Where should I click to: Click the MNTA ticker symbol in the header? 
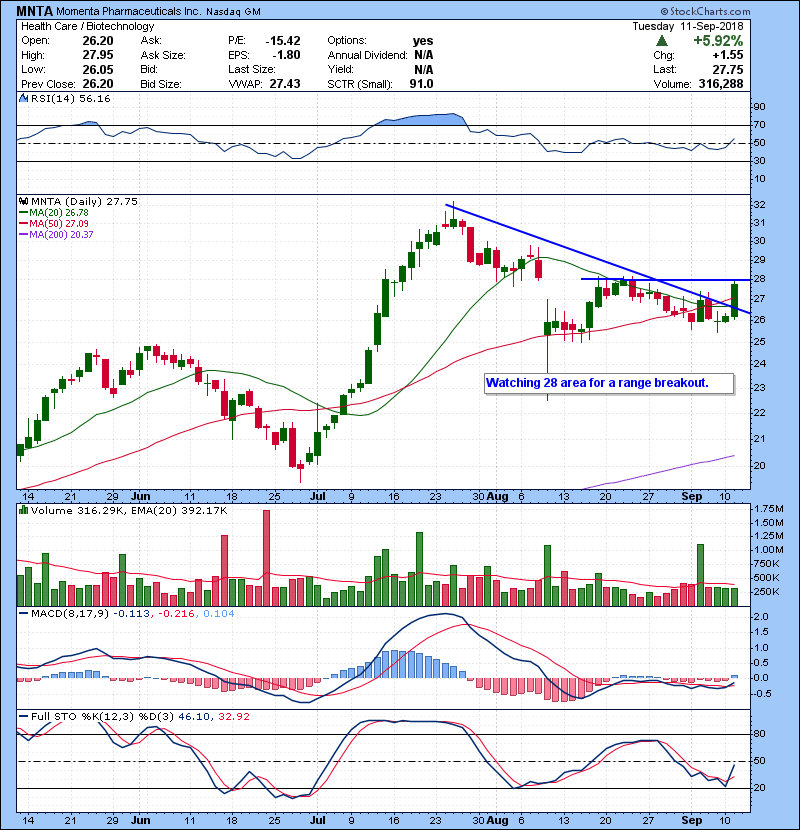pyautogui.click(x=34, y=11)
